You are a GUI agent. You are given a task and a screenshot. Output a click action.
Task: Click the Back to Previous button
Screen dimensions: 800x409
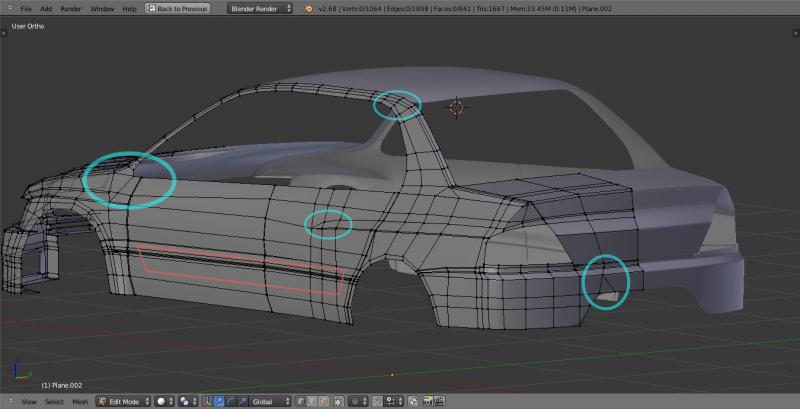177,8
